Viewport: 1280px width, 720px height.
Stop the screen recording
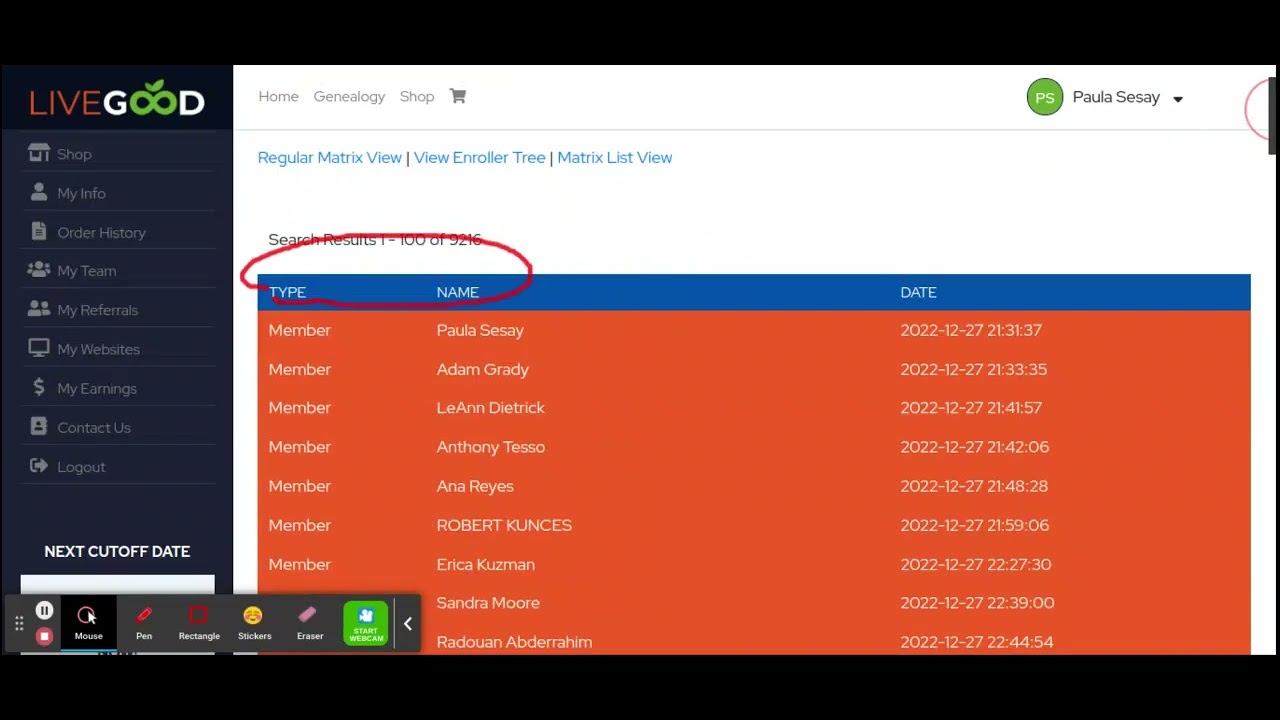44,636
